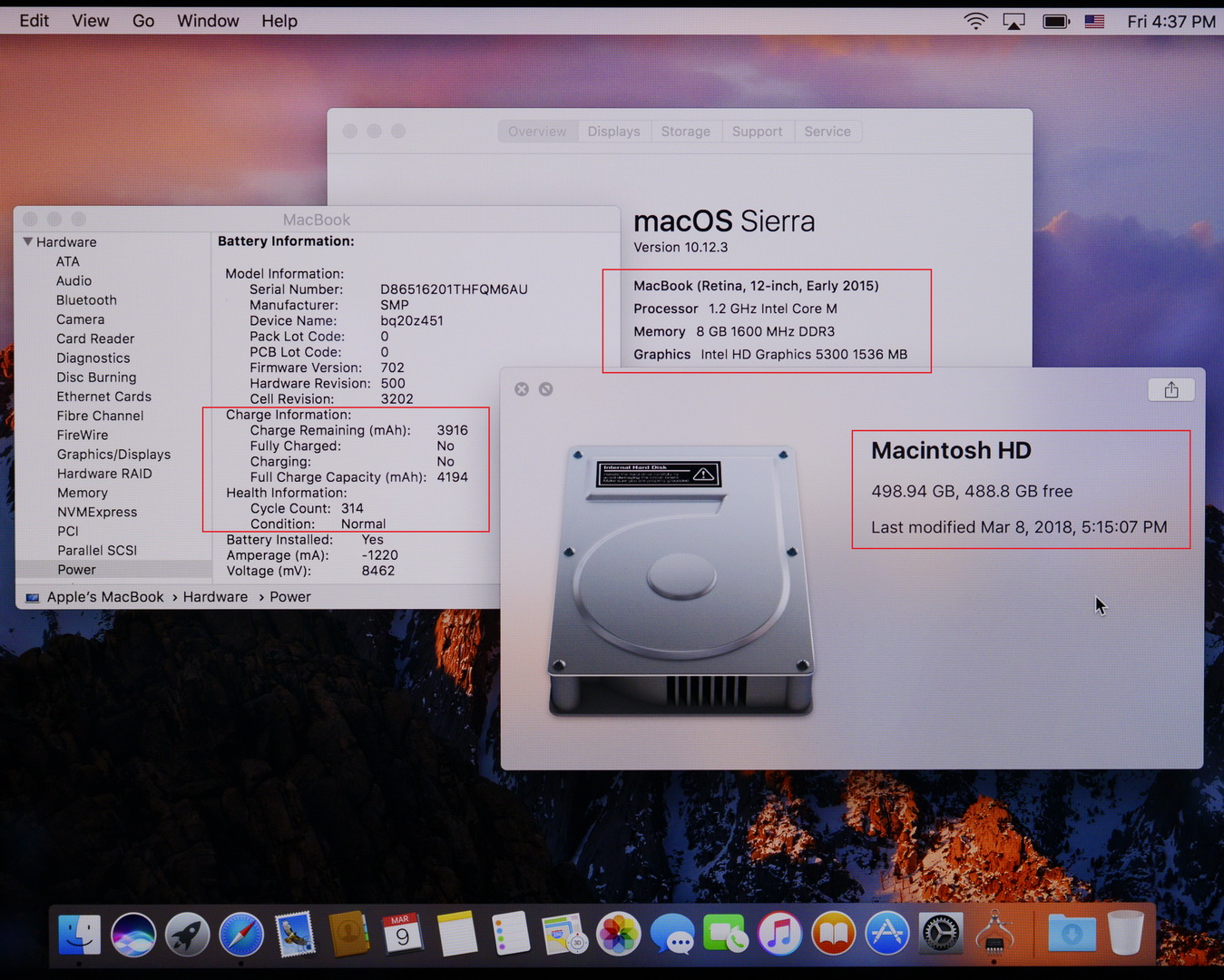1224x980 pixels.
Task: Select Parallel SCSI in sidebar
Action: [x=96, y=550]
